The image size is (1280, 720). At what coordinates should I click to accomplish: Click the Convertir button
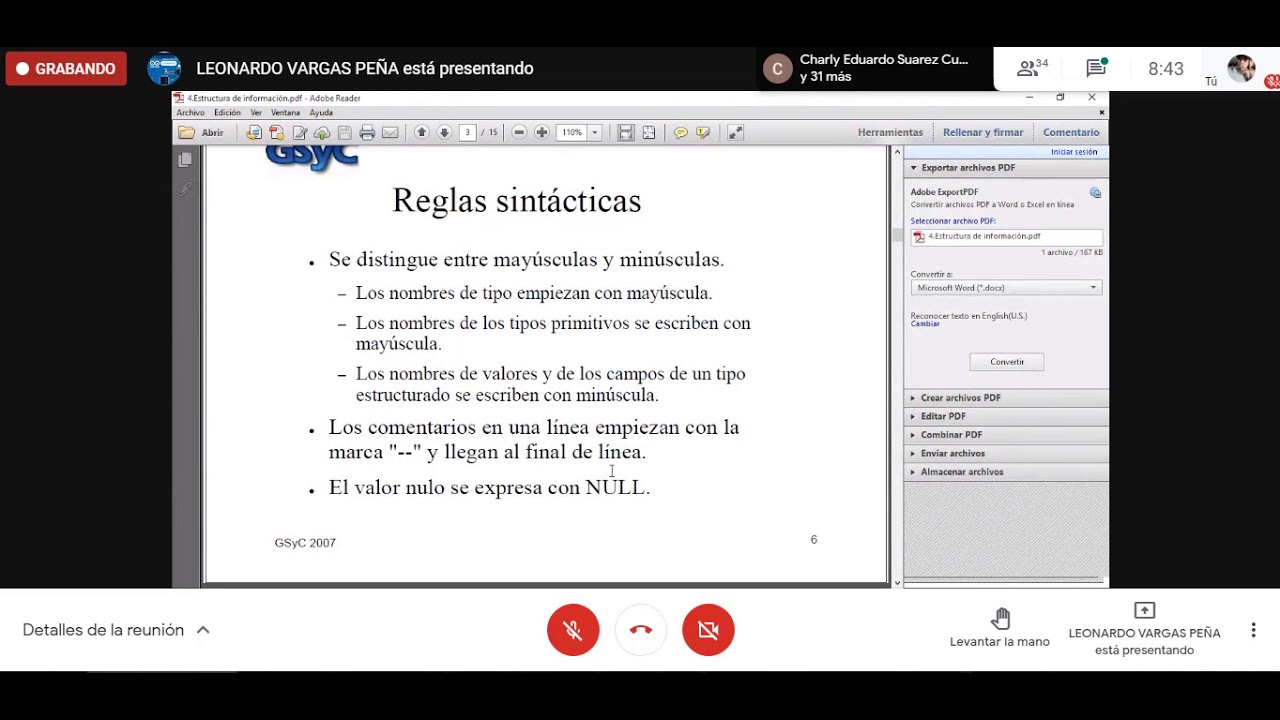(x=1007, y=362)
